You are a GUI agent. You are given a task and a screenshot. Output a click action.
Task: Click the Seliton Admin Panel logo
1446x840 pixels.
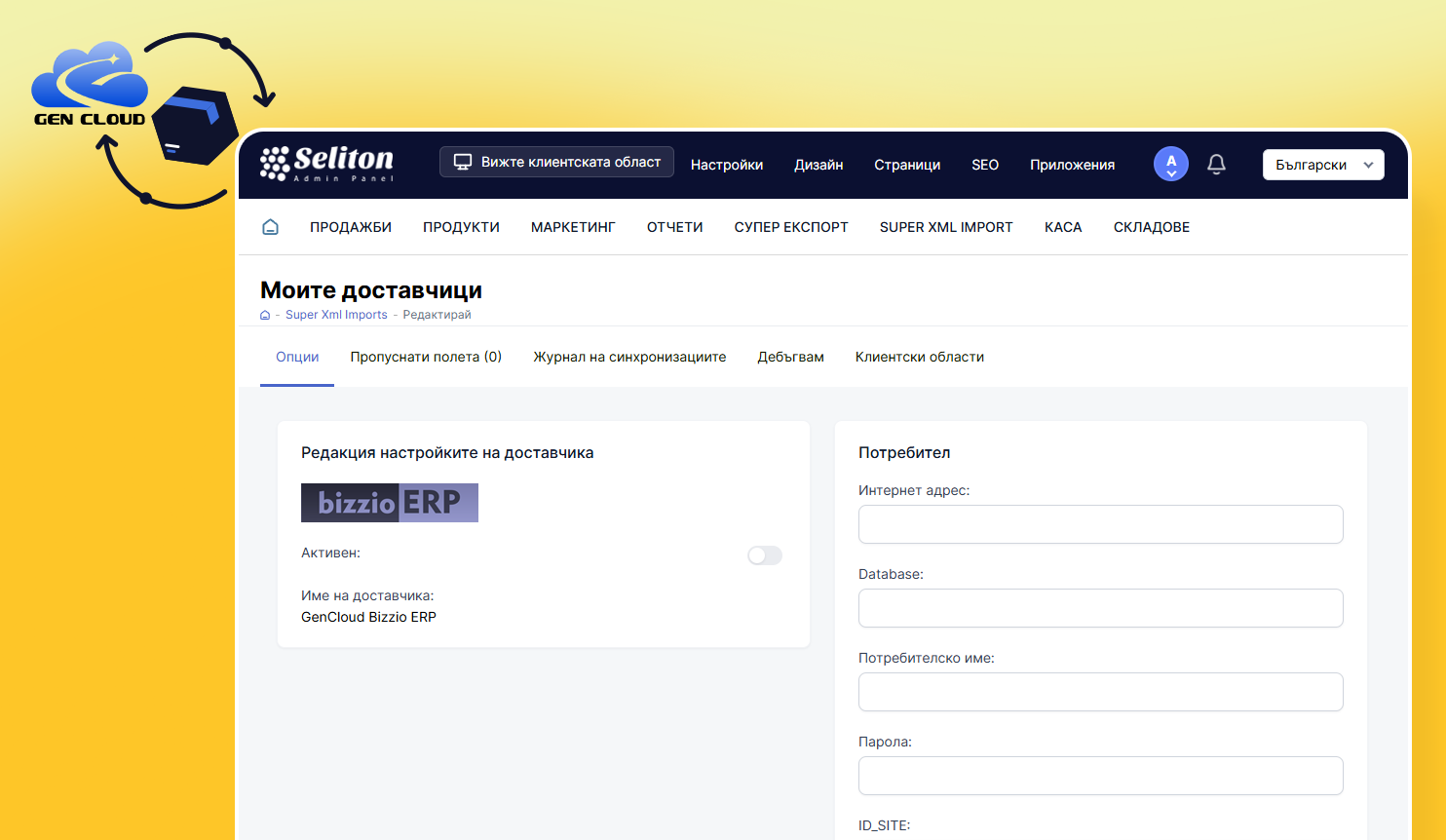[x=327, y=164]
